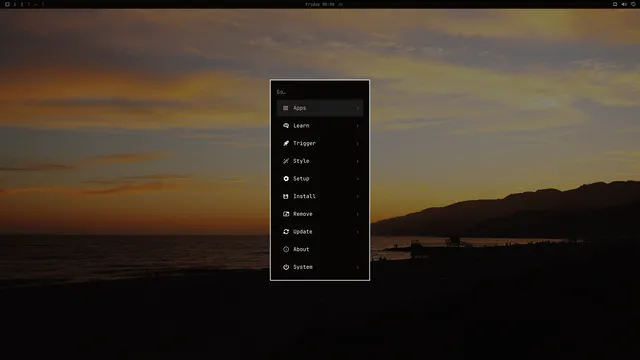Click the tray icon left of volume
This screenshot has width=640, height=360.
[x=615, y=4]
